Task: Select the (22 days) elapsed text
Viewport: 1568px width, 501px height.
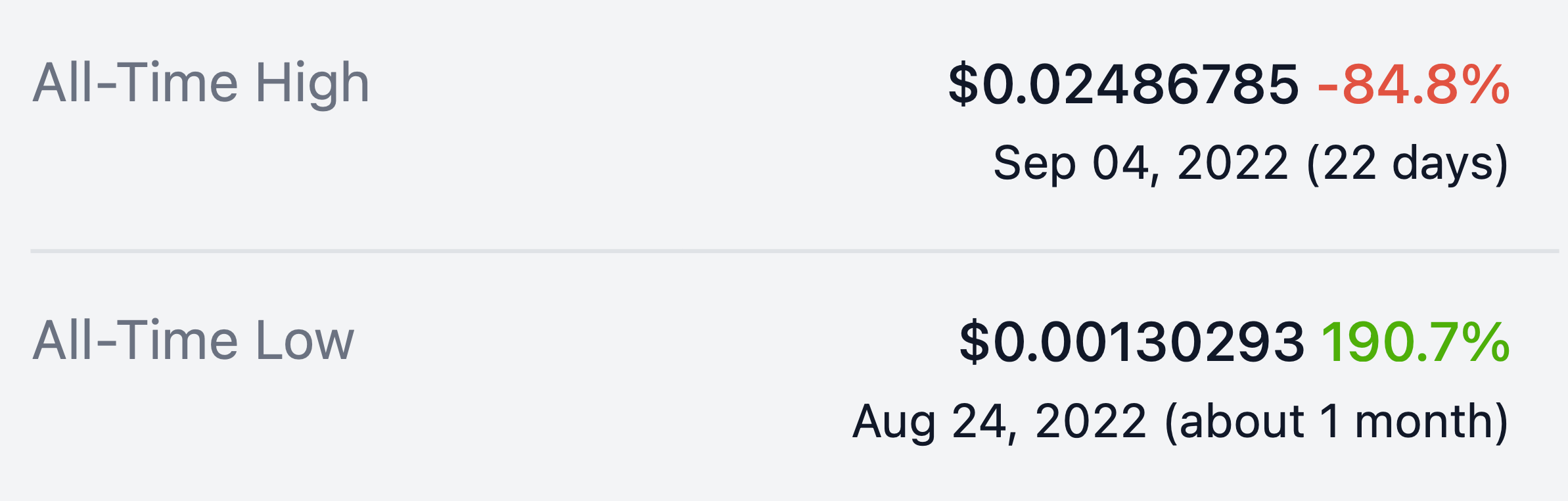Action: click(1408, 163)
